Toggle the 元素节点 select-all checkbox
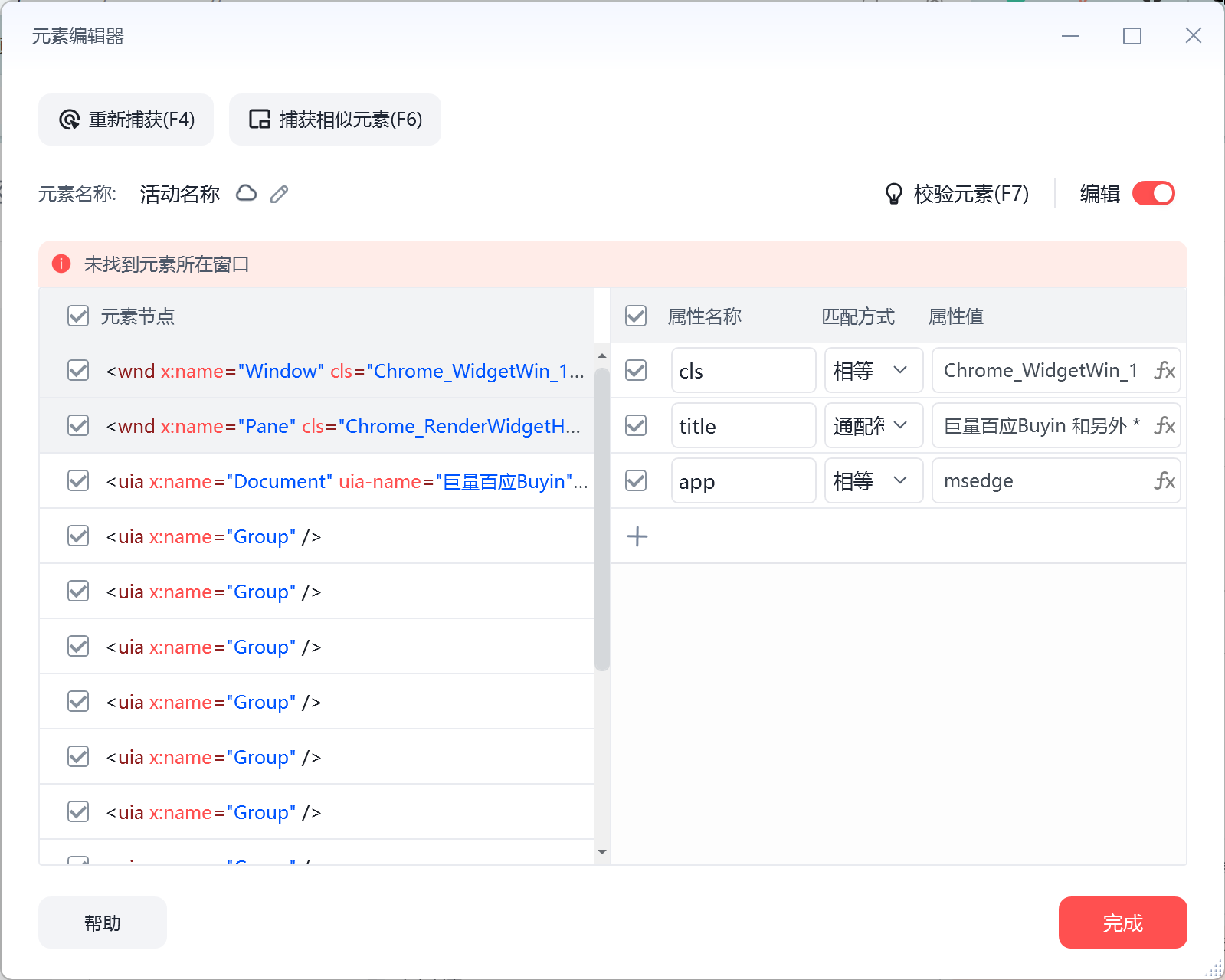 (x=78, y=316)
